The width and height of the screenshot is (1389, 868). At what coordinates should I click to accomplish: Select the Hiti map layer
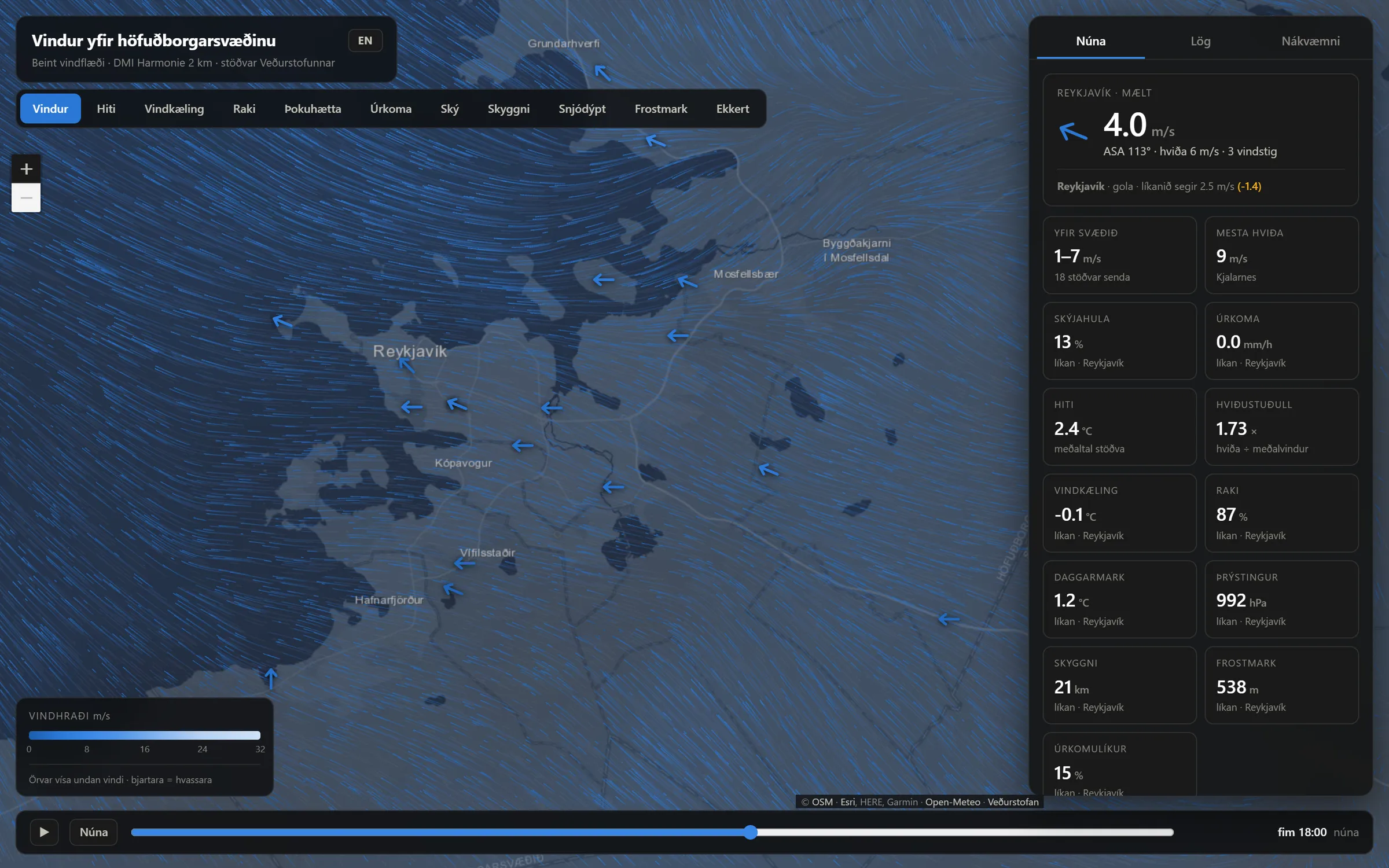point(106,109)
